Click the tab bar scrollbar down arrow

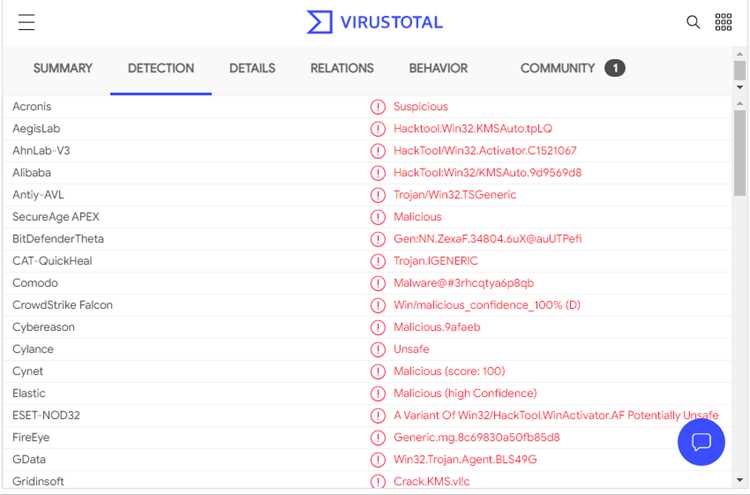(740, 87)
